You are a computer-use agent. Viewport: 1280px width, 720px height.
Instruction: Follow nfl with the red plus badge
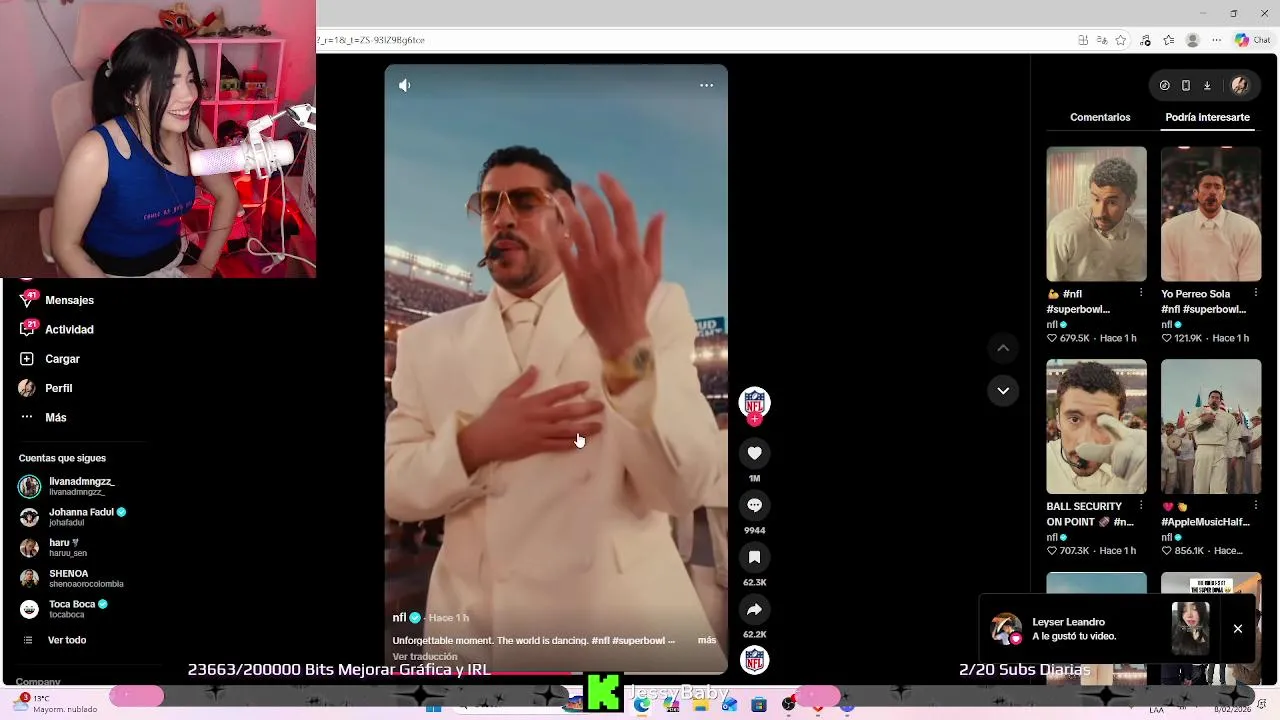754,419
